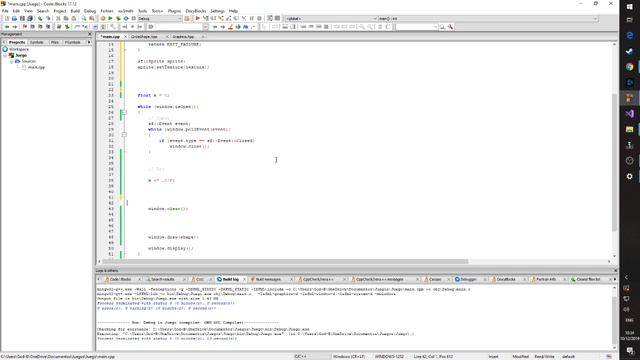
Task: Collapse the Sources folder node
Action: (x=11, y=61)
